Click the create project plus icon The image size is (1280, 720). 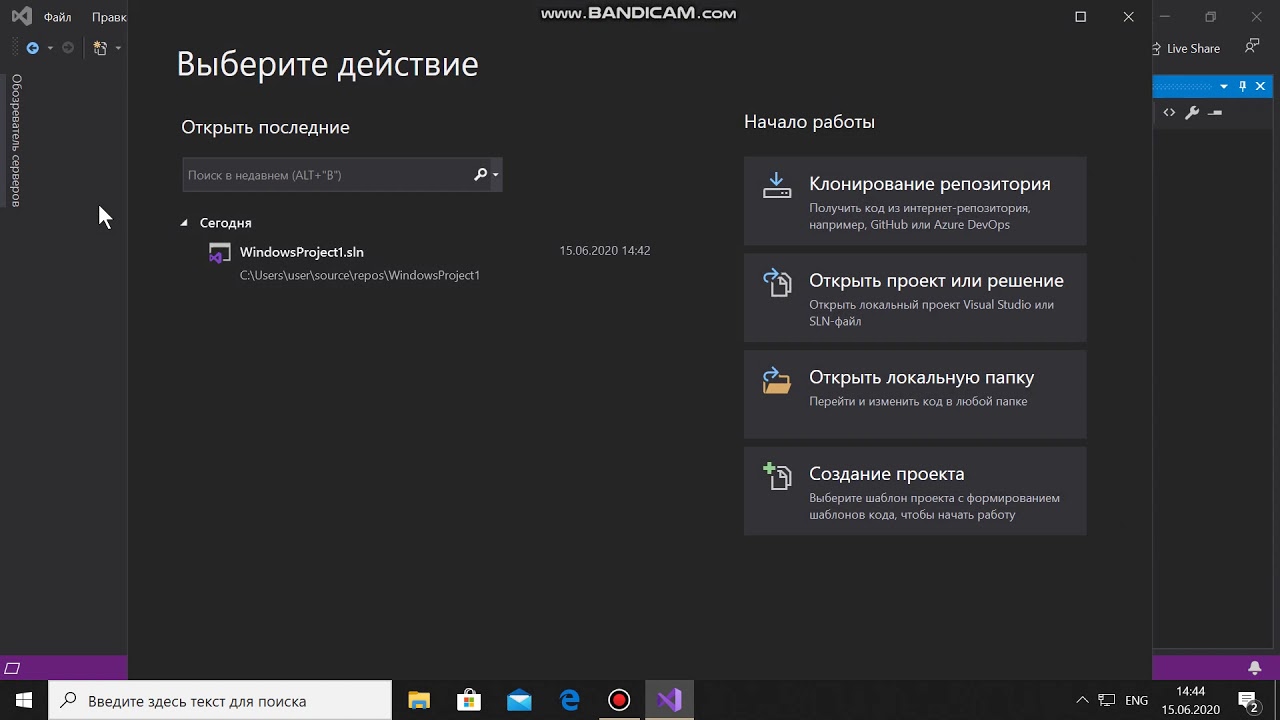[x=777, y=476]
